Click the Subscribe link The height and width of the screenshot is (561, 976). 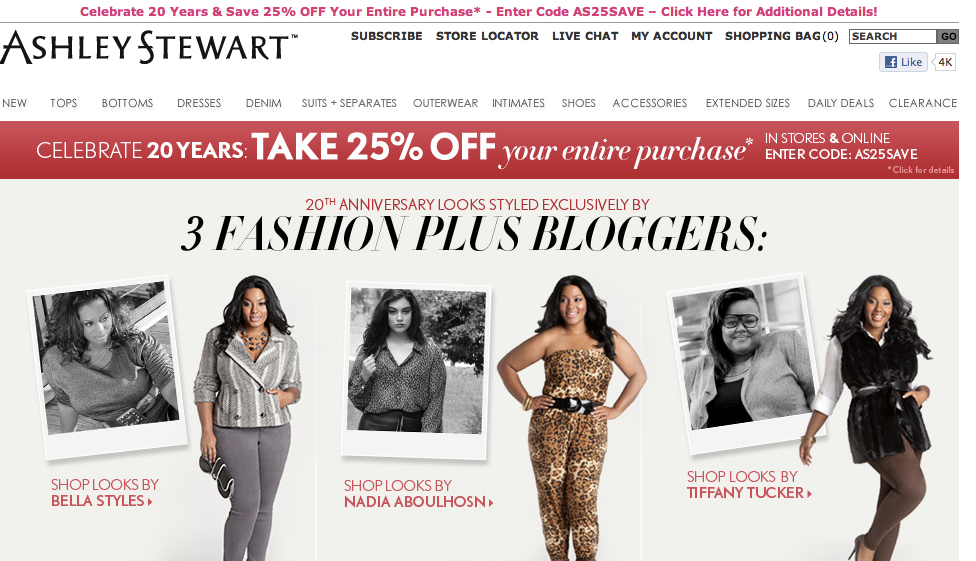[387, 36]
